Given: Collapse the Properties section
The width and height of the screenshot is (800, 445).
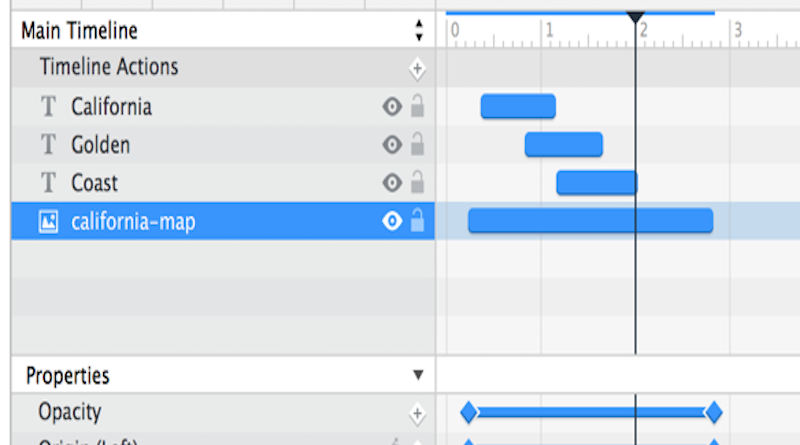Looking at the screenshot, I should (418, 375).
